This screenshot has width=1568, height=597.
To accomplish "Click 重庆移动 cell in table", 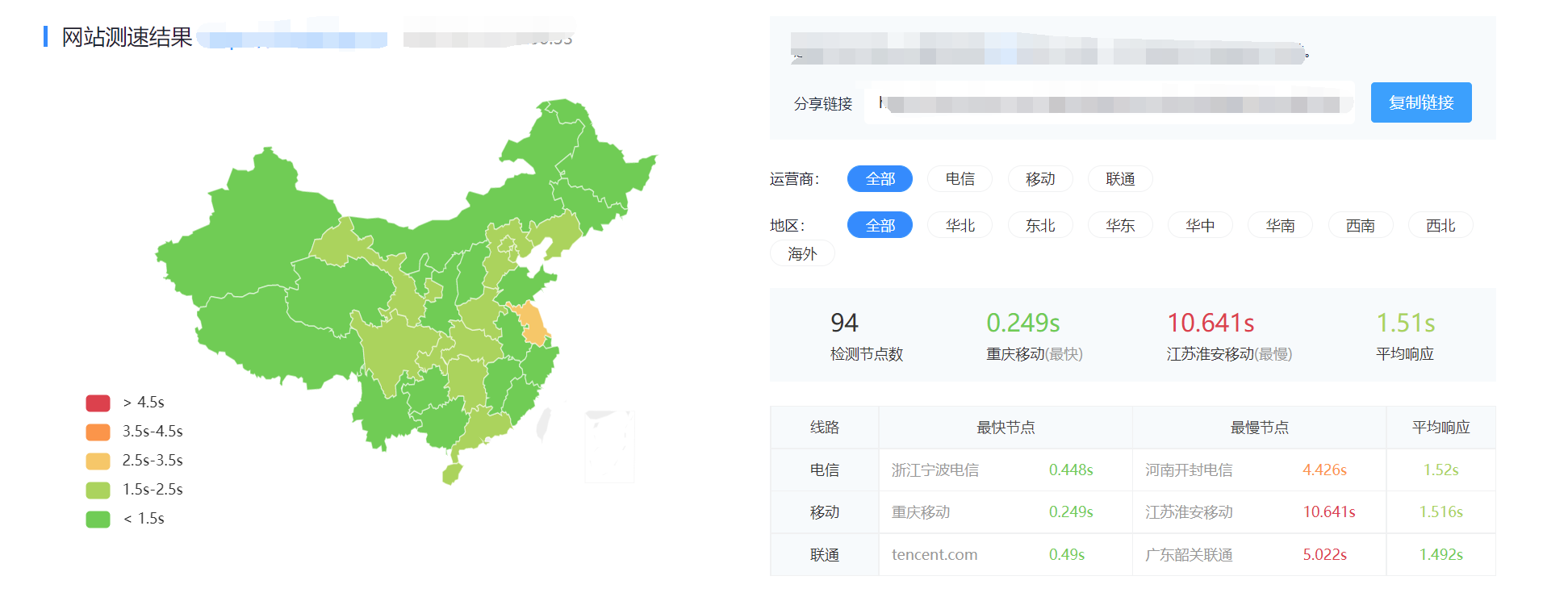I will [x=921, y=512].
